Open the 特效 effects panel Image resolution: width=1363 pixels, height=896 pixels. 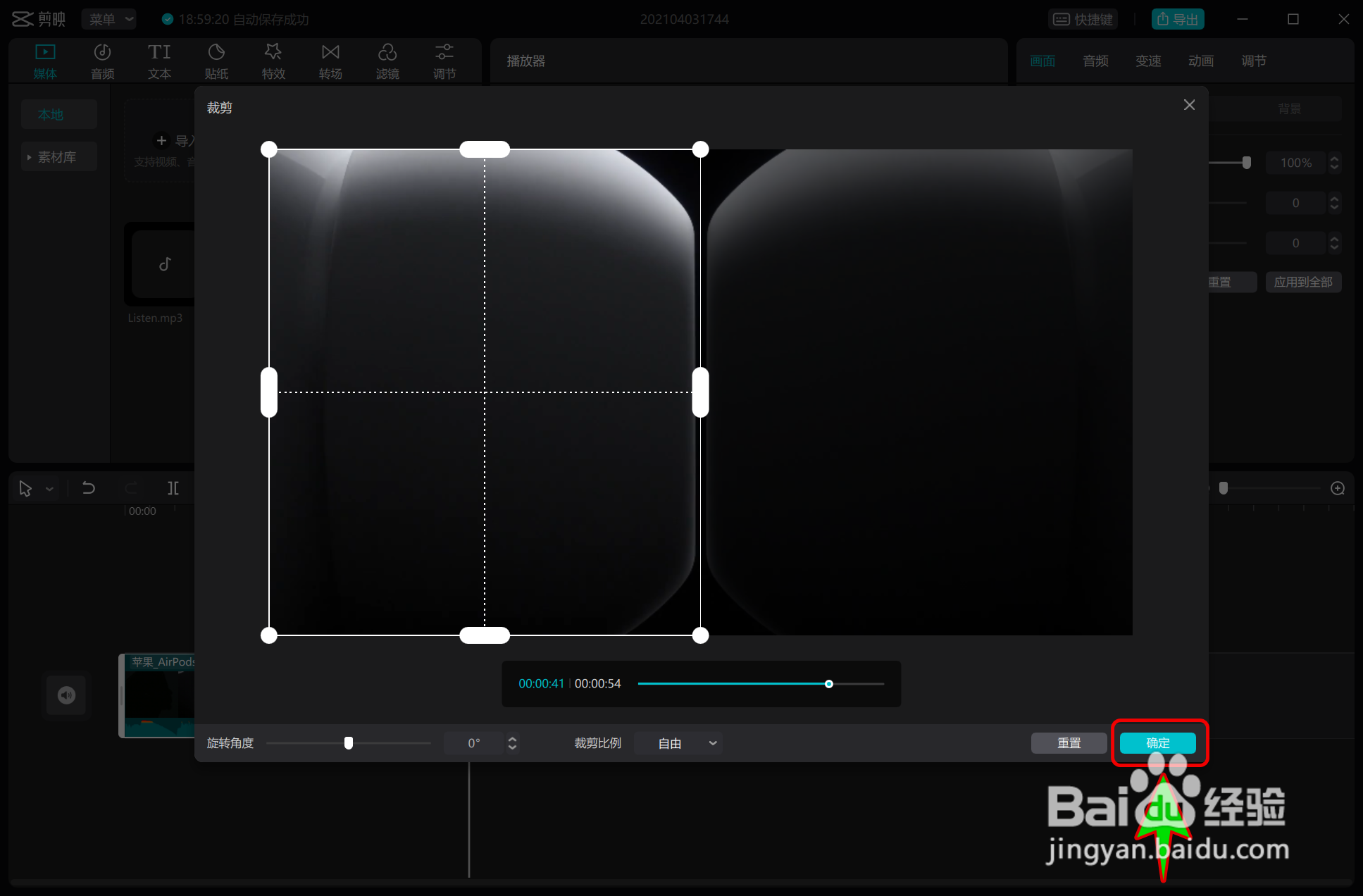pyautogui.click(x=273, y=61)
